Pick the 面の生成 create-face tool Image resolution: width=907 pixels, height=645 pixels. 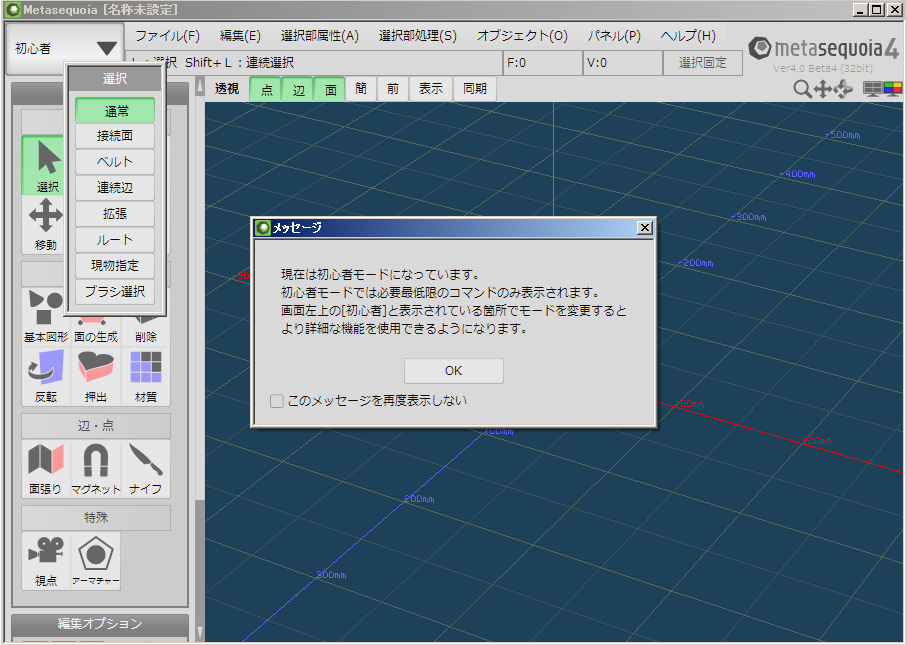coord(96,330)
